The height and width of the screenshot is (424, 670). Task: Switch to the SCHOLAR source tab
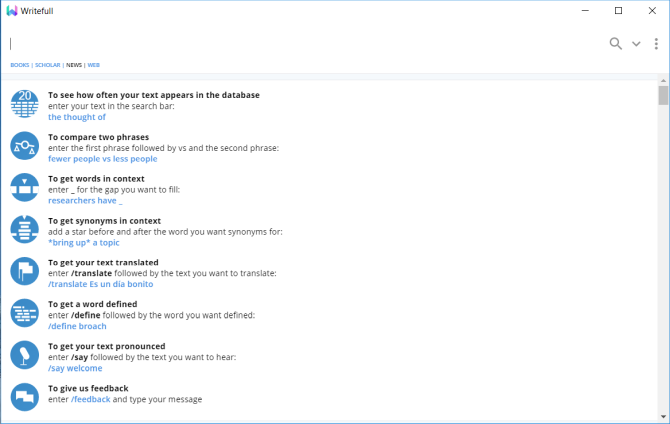(47, 64)
